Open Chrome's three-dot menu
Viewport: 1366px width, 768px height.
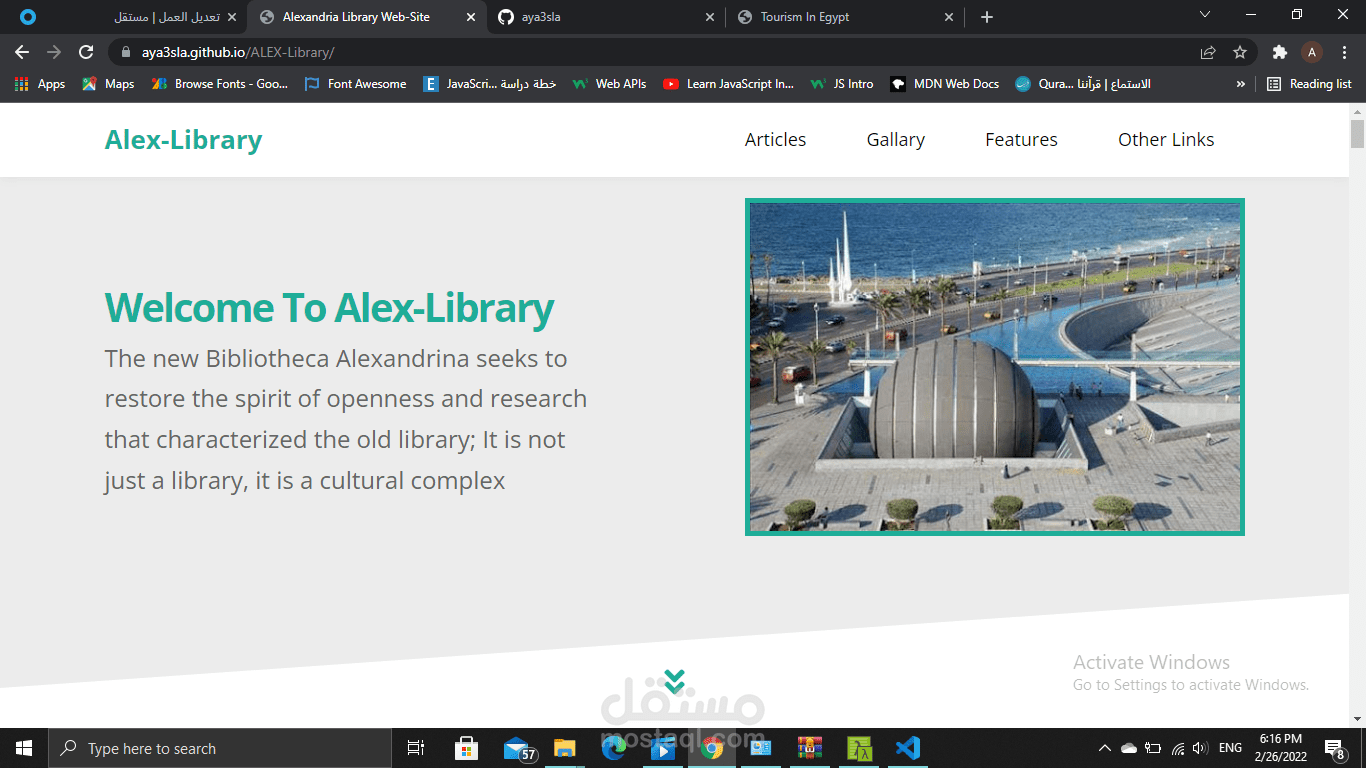[x=1344, y=52]
